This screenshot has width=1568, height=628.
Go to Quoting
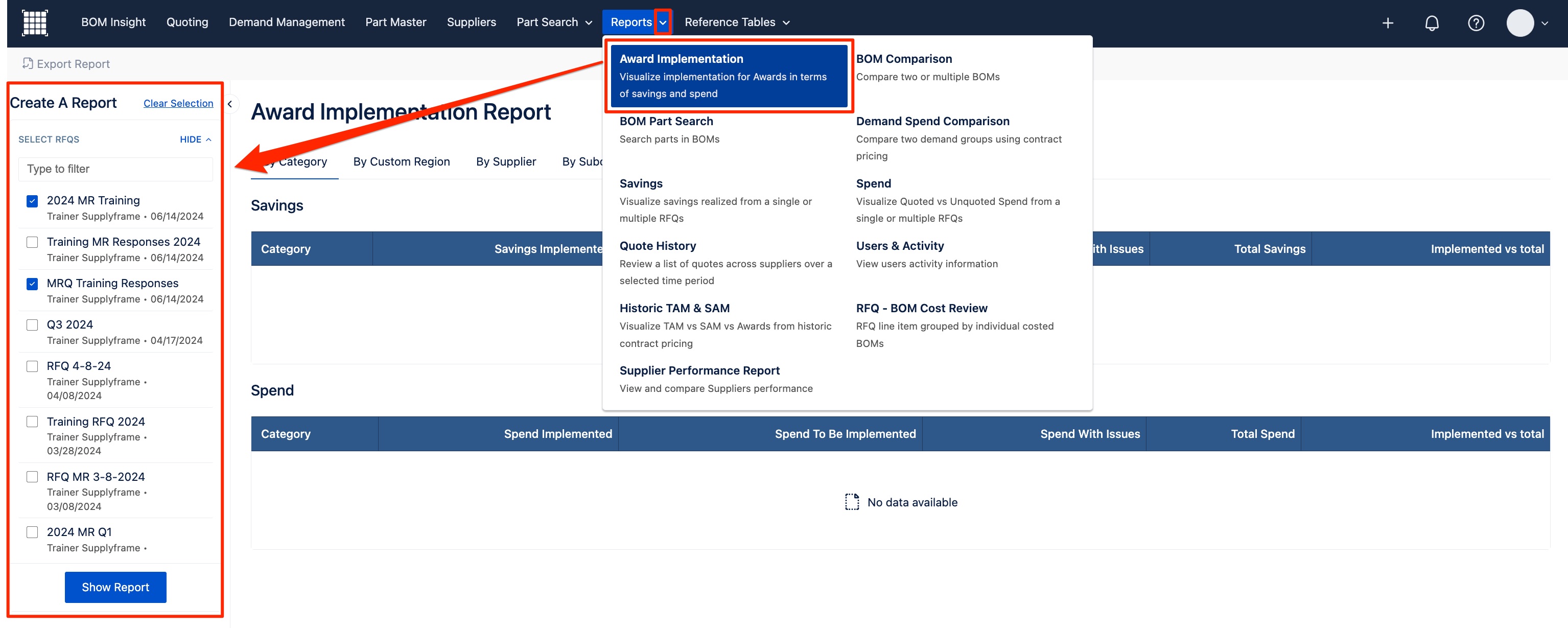click(187, 22)
